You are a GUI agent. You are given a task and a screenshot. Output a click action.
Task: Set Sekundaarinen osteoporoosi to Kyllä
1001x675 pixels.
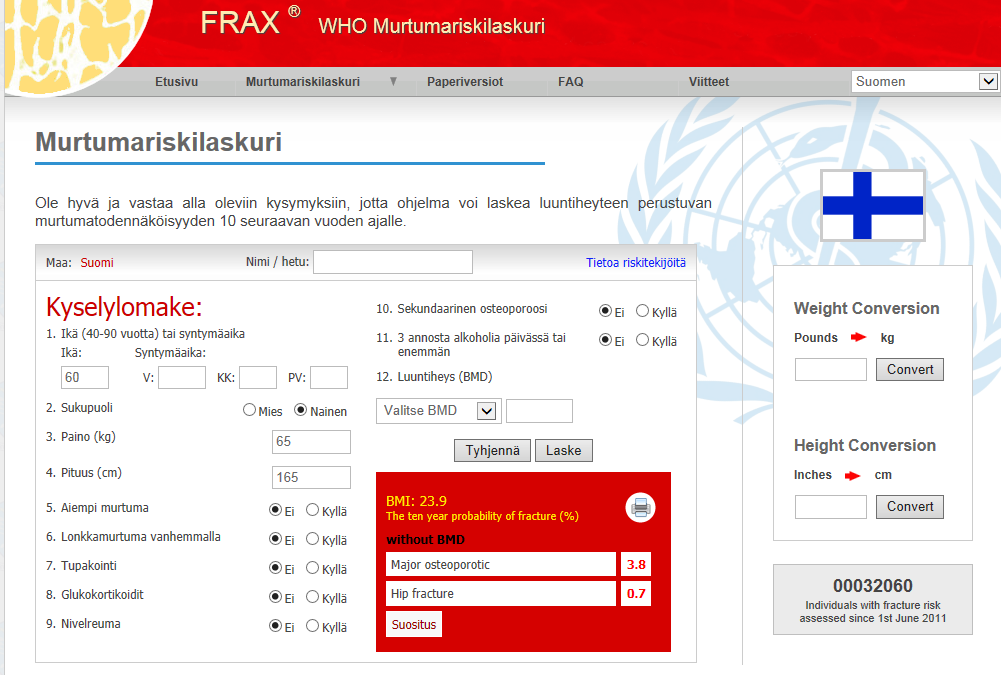642,311
